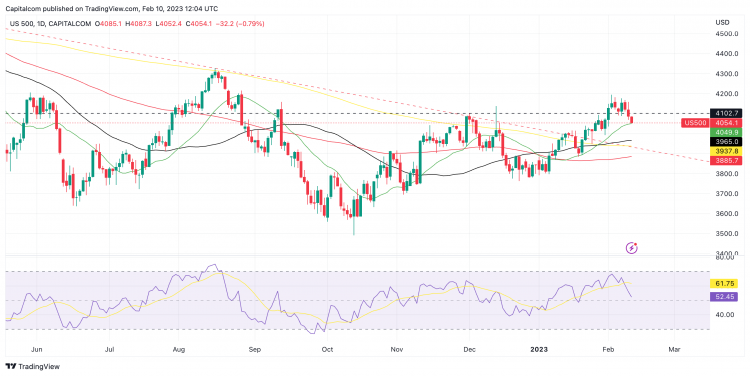Click the yellow 61.75 RSI average label
750x376 pixels.
point(724,283)
